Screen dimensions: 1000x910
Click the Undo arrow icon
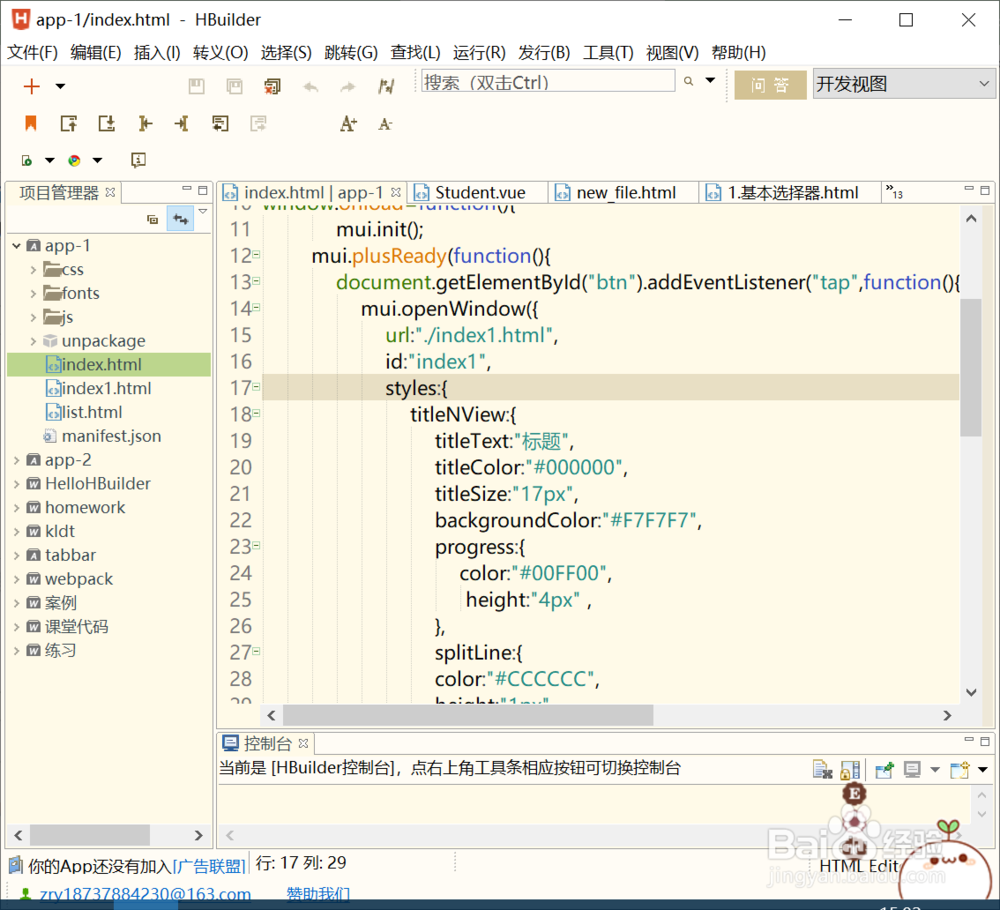(311, 87)
